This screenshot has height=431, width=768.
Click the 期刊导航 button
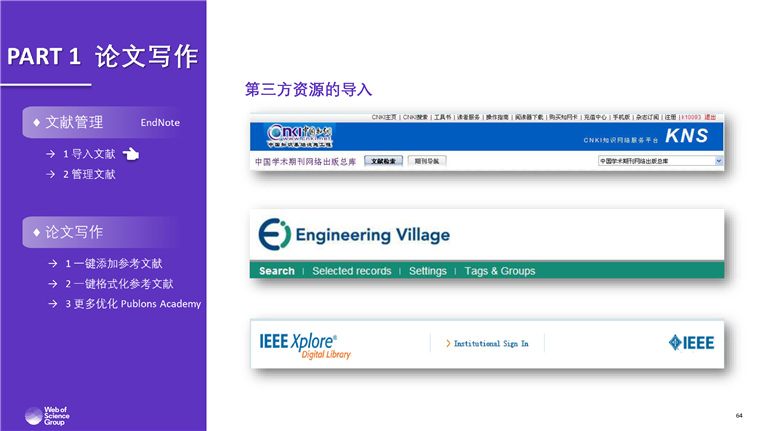pyautogui.click(x=427, y=161)
